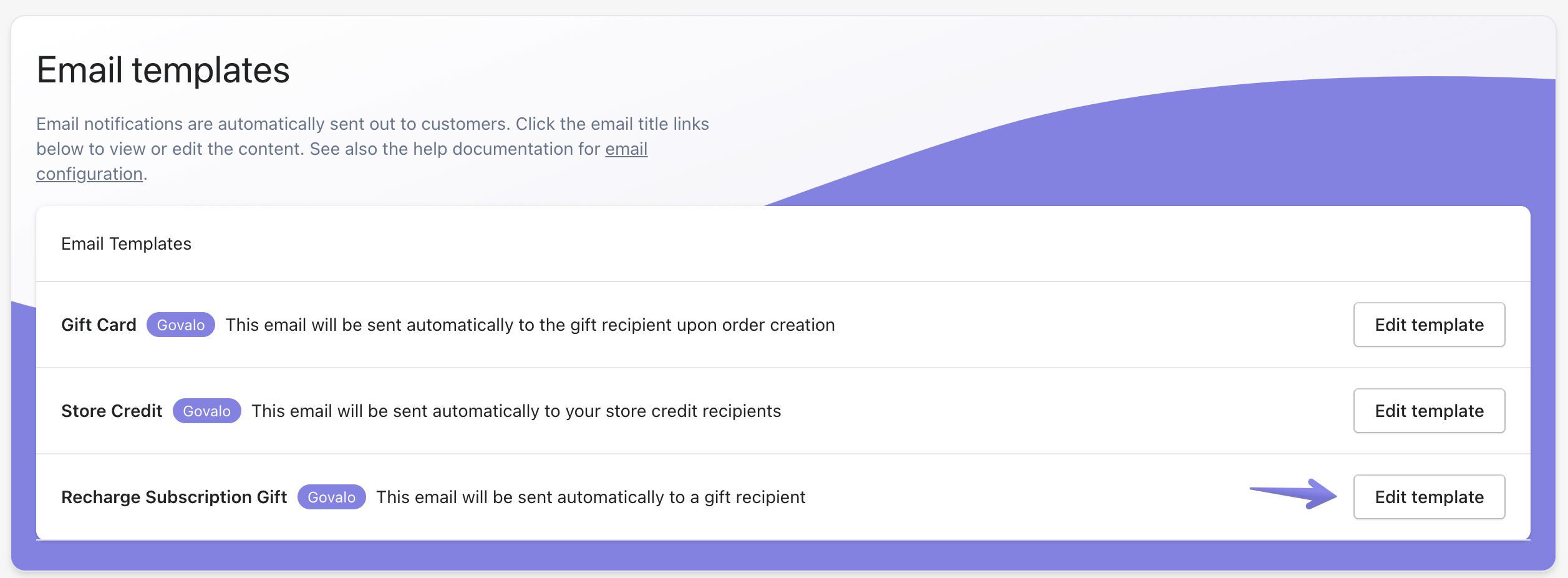
Task: Click the Govalo badge beside Gift Card
Action: tap(181, 325)
